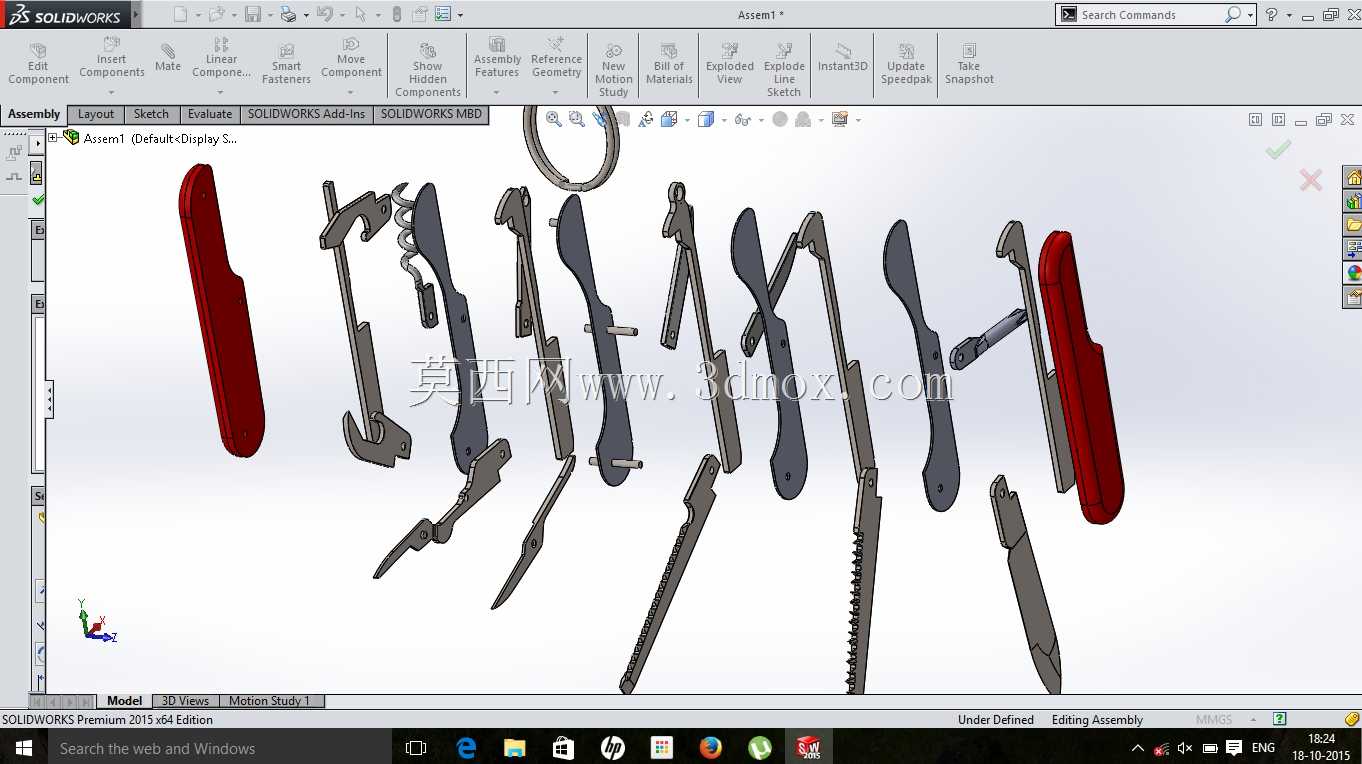Click the taskbar volume icon

1185,748
